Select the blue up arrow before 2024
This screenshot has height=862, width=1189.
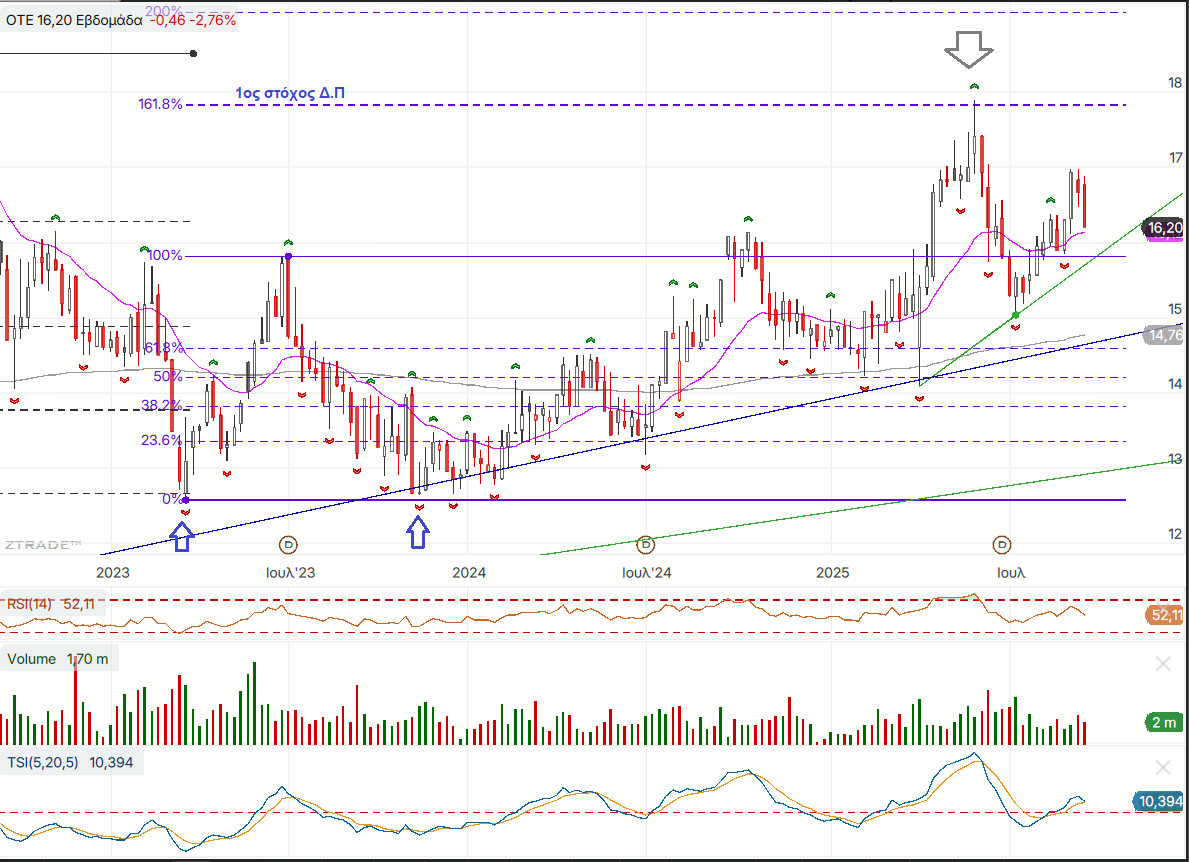coord(418,534)
